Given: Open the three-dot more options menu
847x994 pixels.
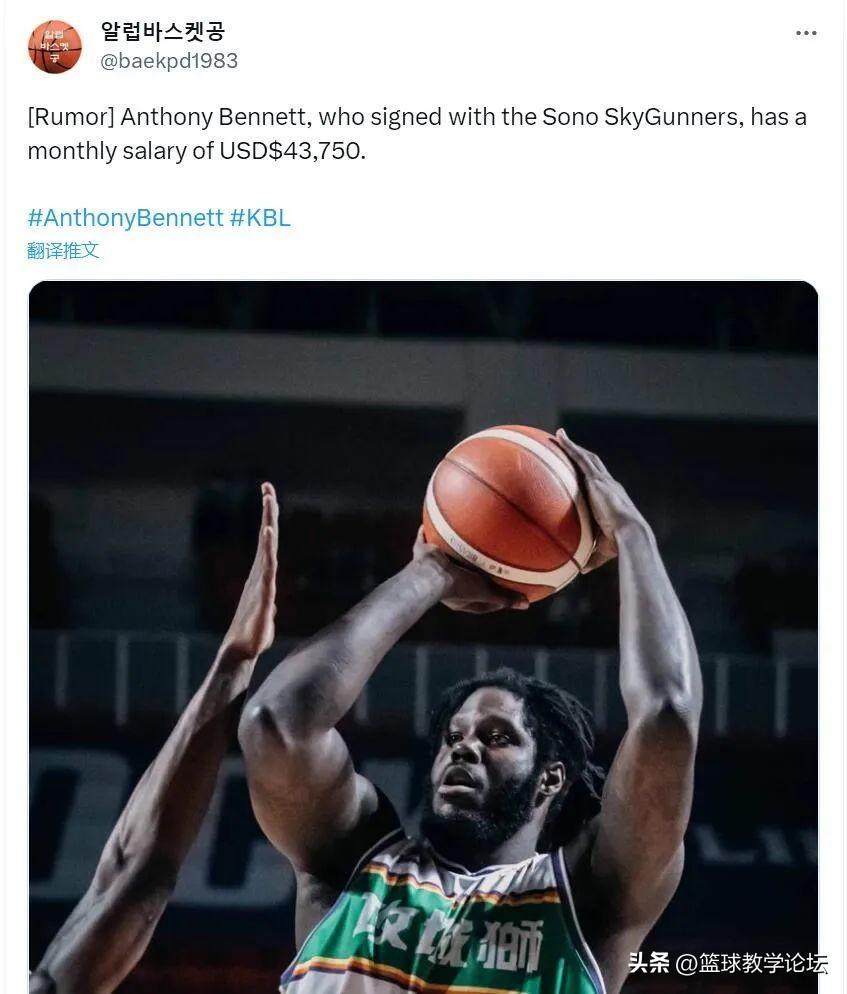Looking at the screenshot, I should [806, 33].
